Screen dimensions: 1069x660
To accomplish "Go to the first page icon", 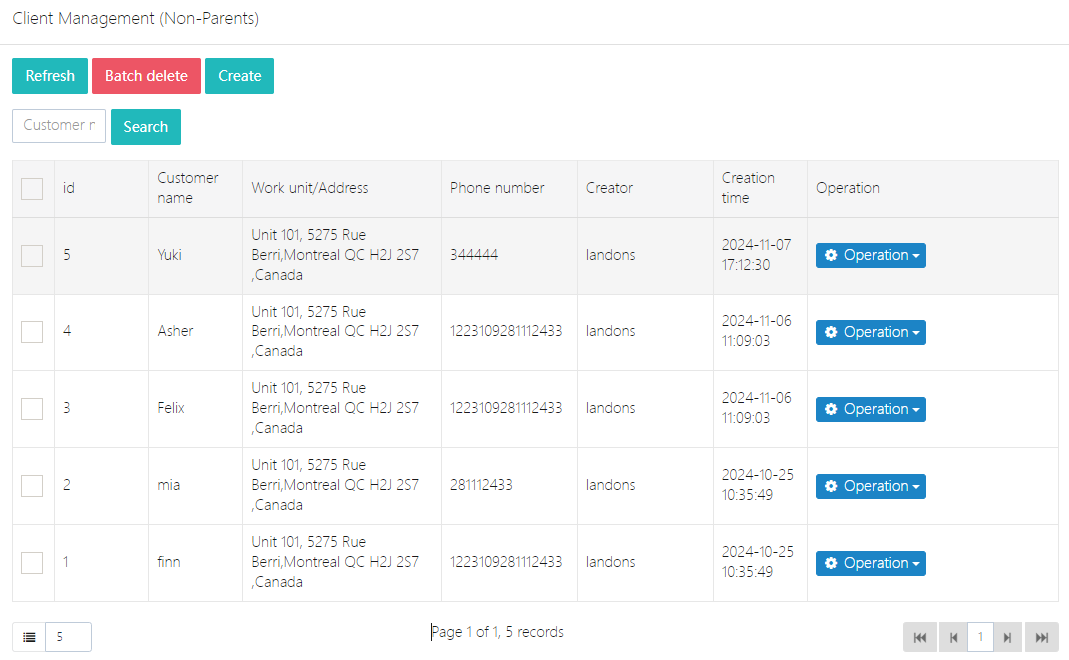I will pyautogui.click(x=919, y=637).
